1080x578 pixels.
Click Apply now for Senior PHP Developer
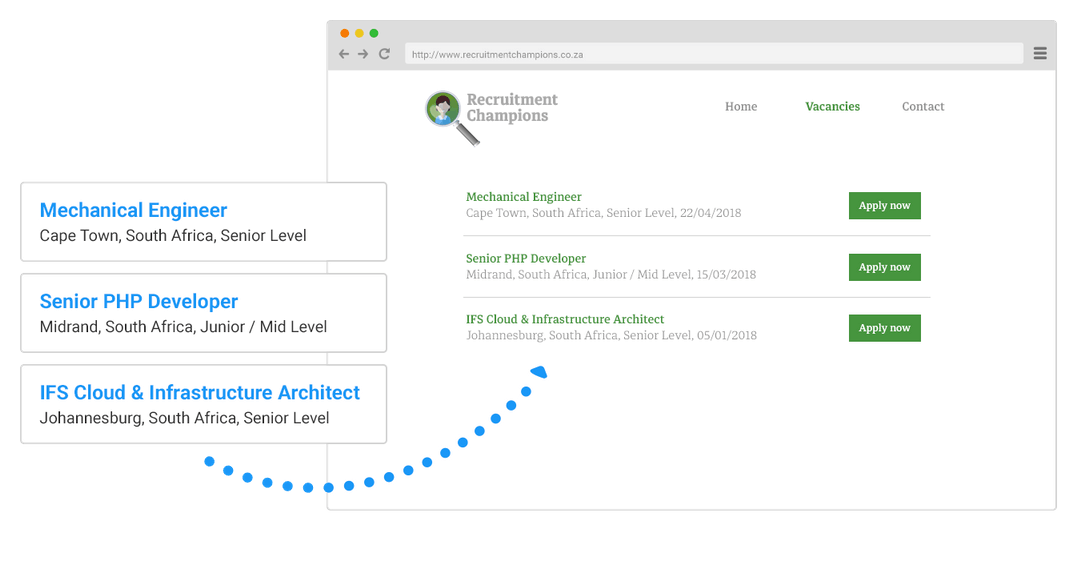884,267
